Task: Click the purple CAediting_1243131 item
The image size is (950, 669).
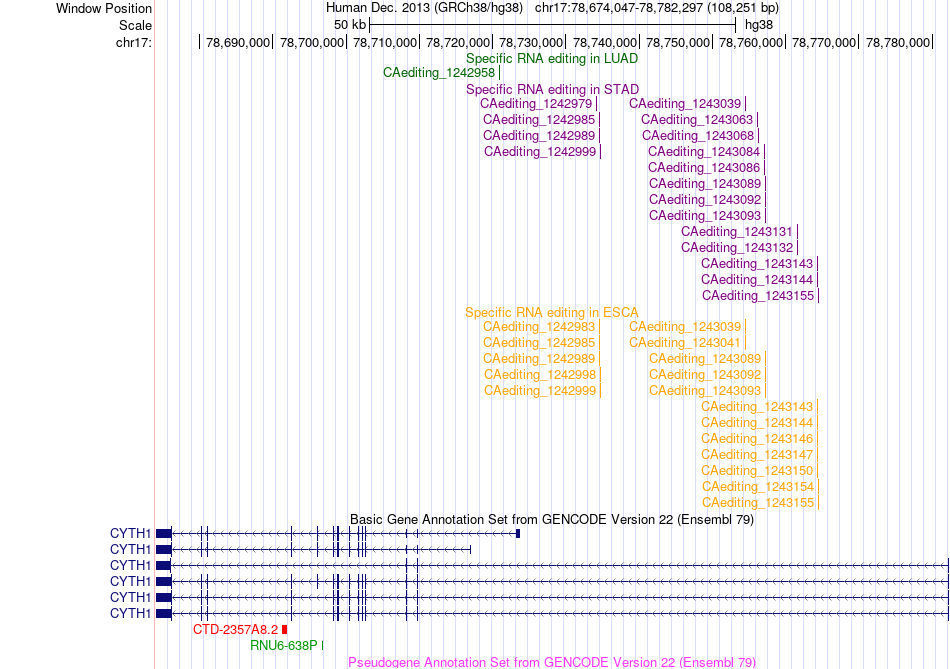Action: (737, 231)
